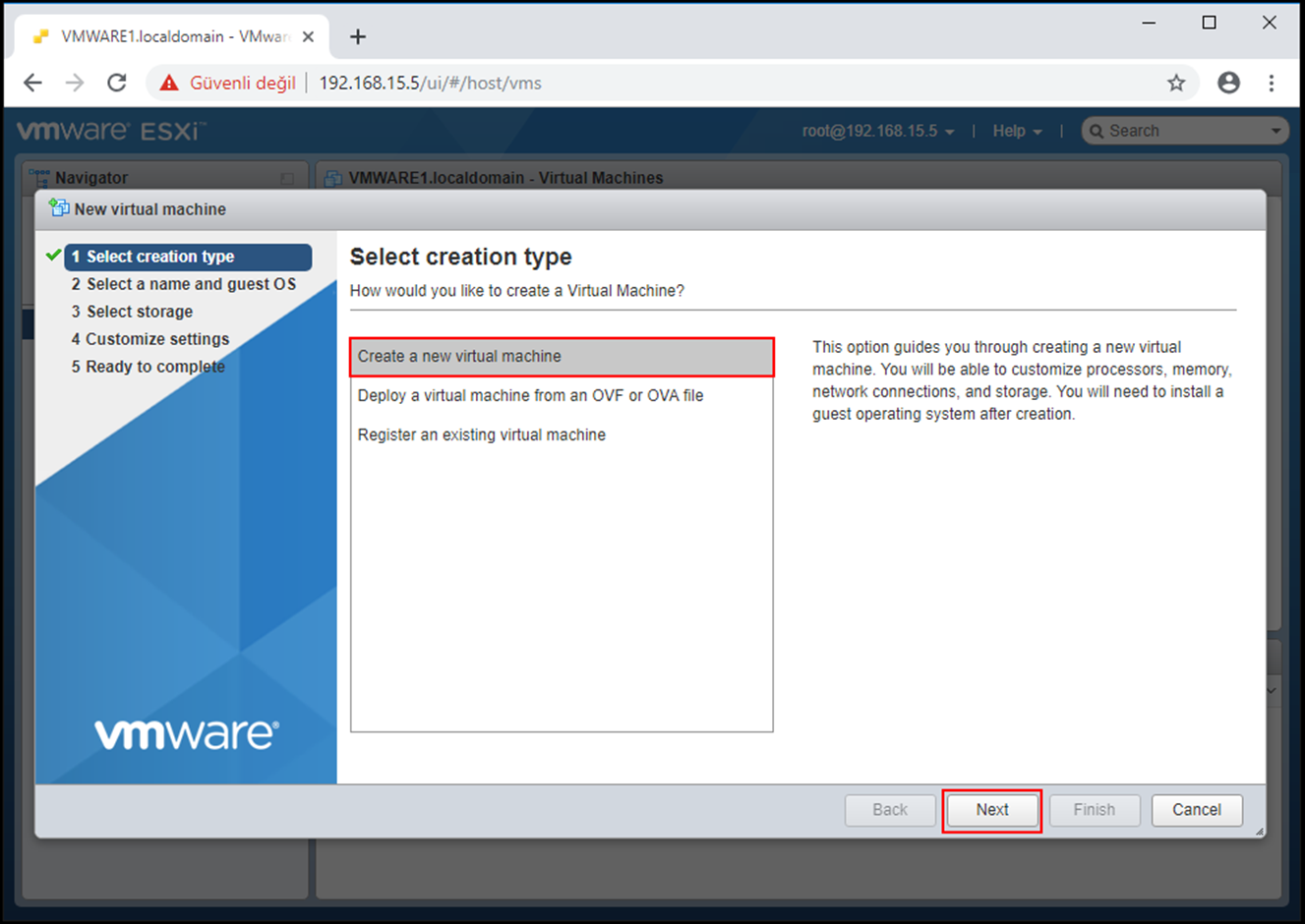The image size is (1305, 924).
Task: Open the root@192.168.15.5 user dropdown
Action: pos(878,131)
